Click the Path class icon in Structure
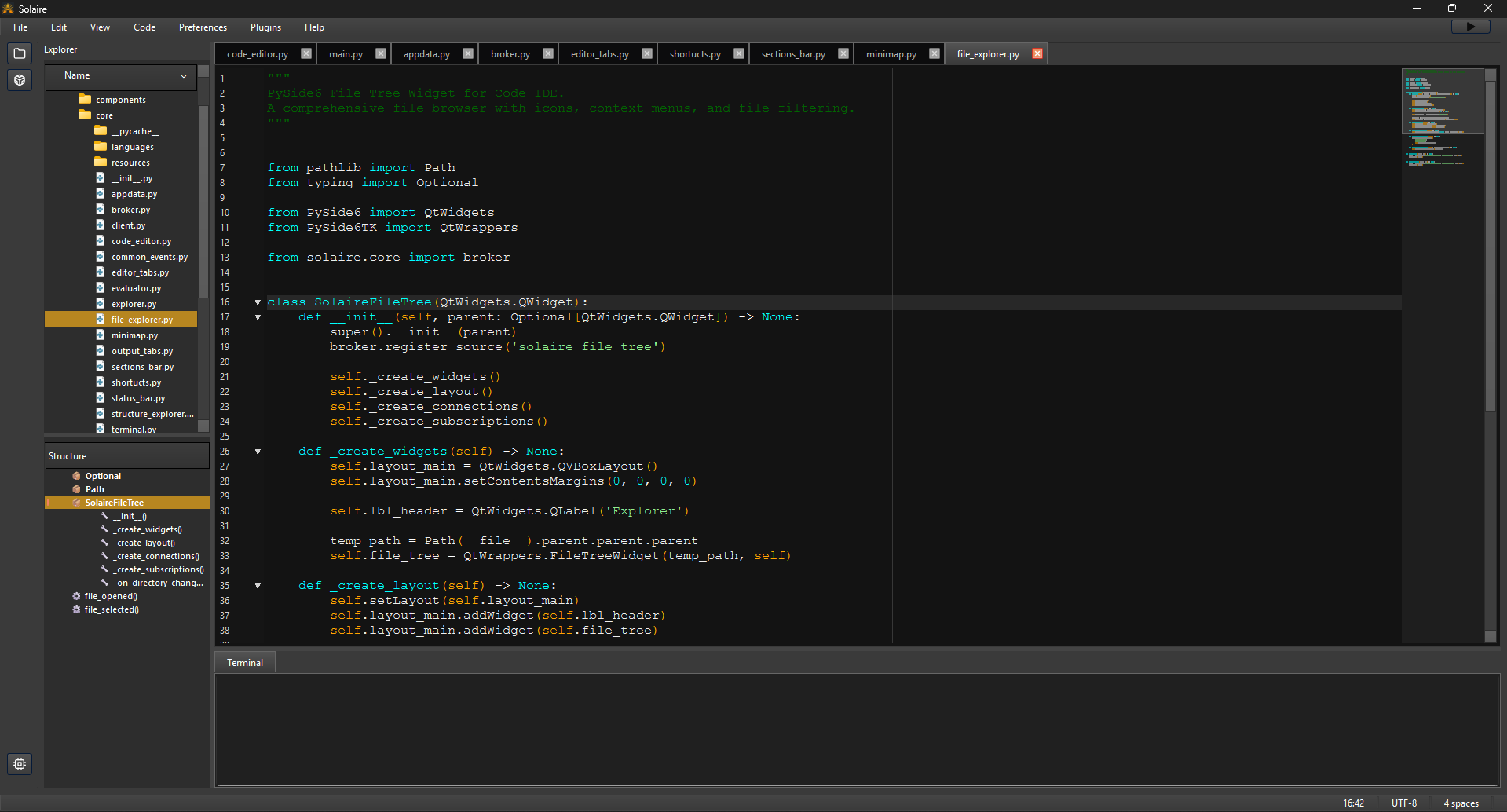Screen dimensions: 1507x812 77,489
